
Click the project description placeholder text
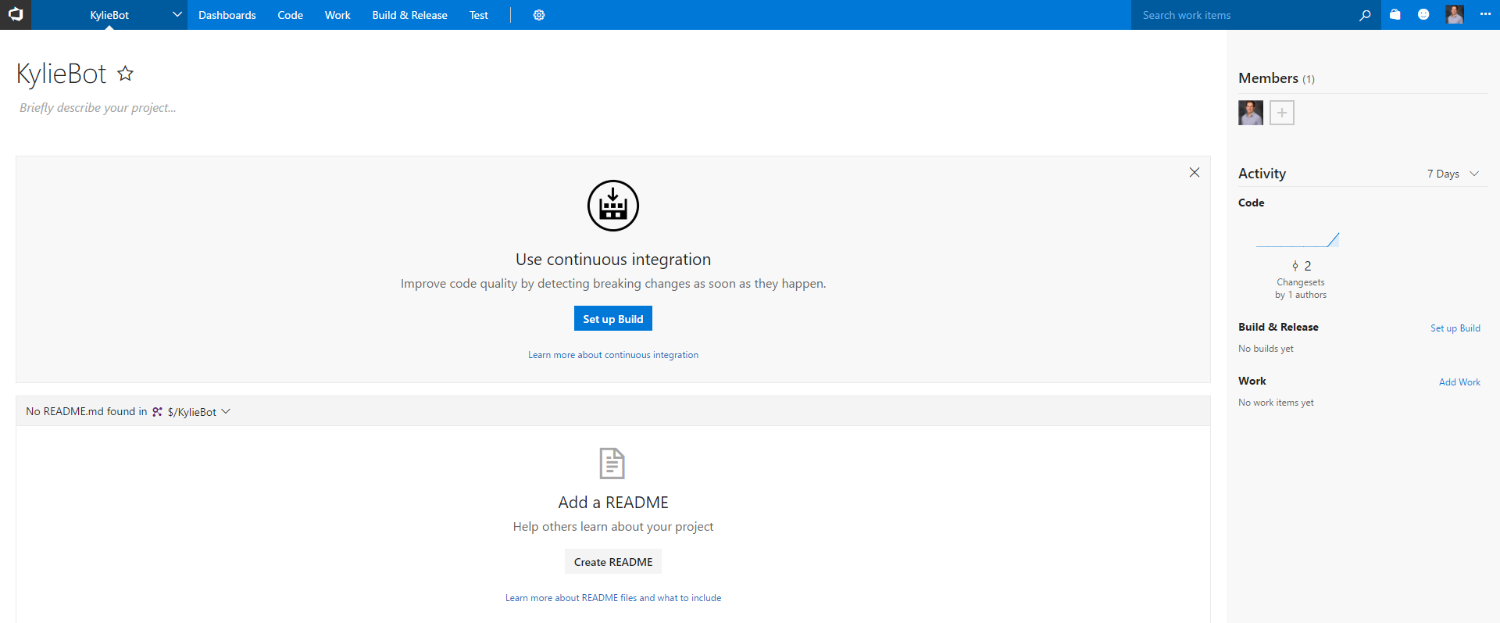pos(98,107)
